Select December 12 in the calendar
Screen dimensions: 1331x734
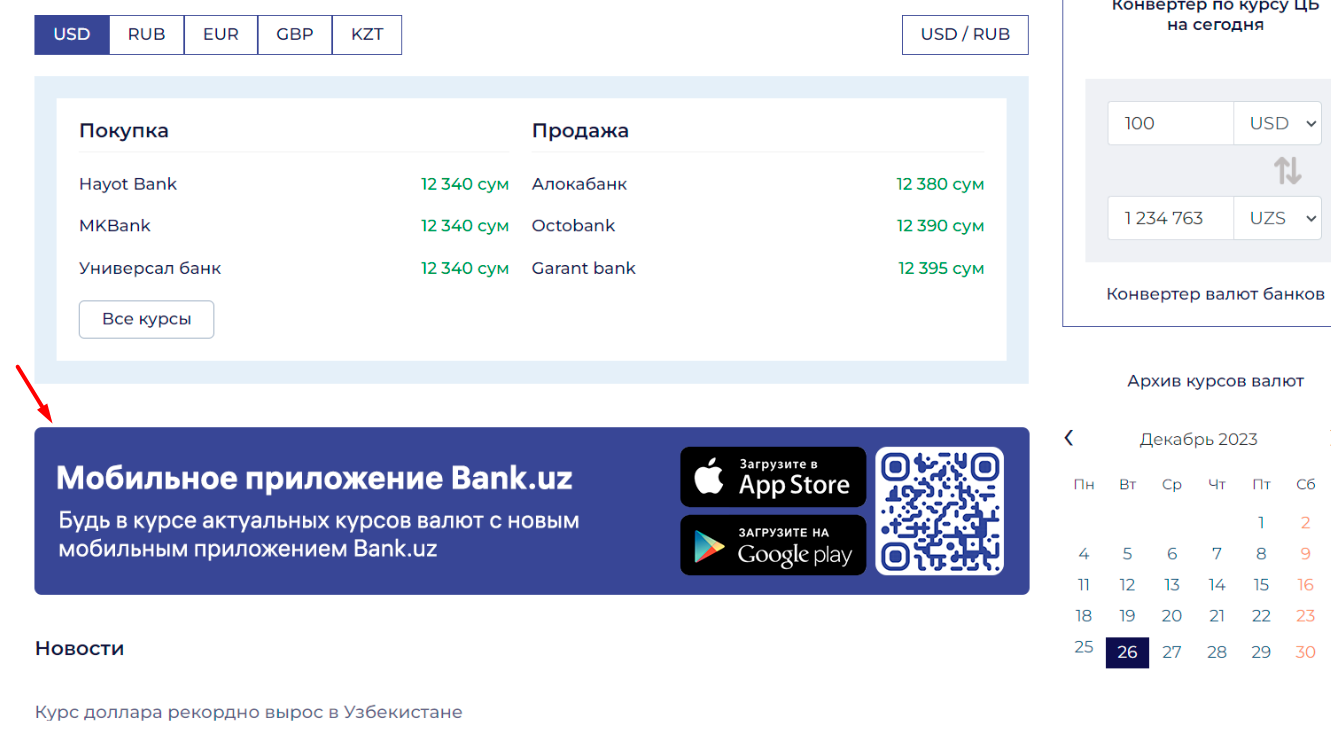coord(1127,585)
